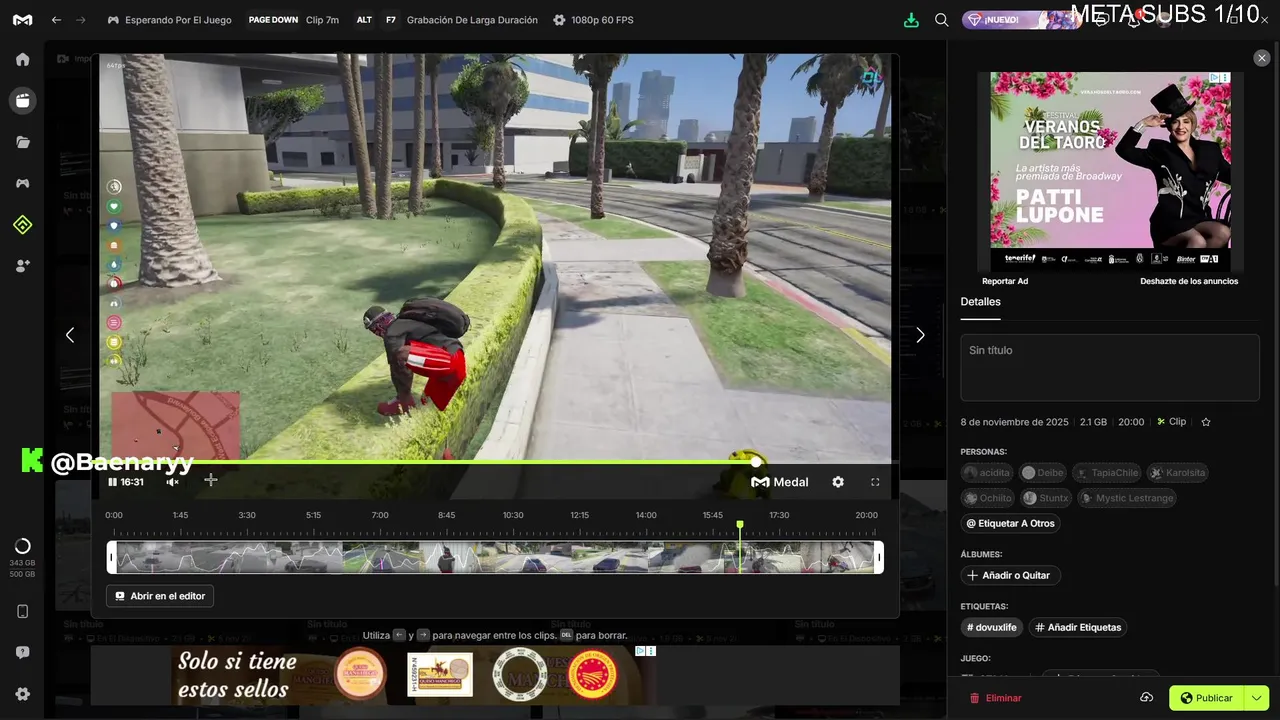Viewport: 1280px width, 720px height.
Task: Click the ¡NUEVO! premium banner
Action: coord(1022,20)
